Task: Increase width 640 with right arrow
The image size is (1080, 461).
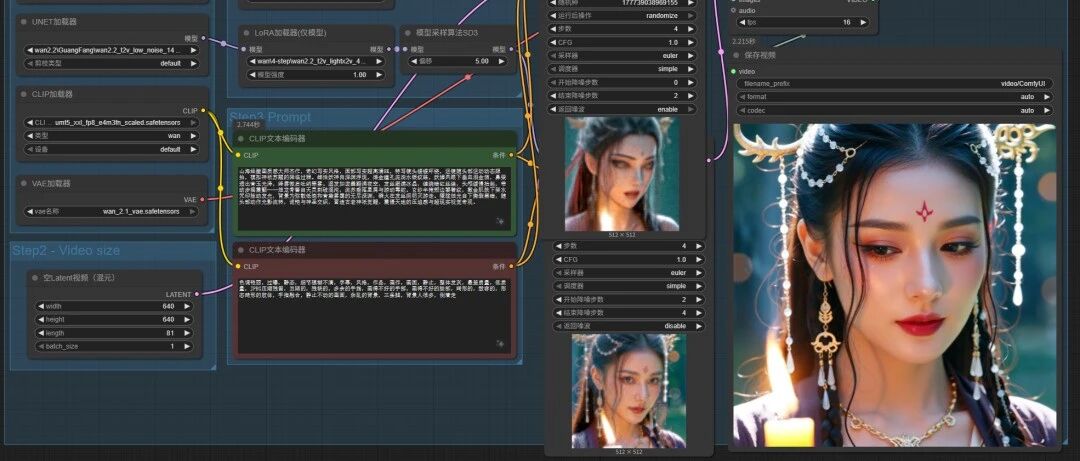Action: [187, 306]
